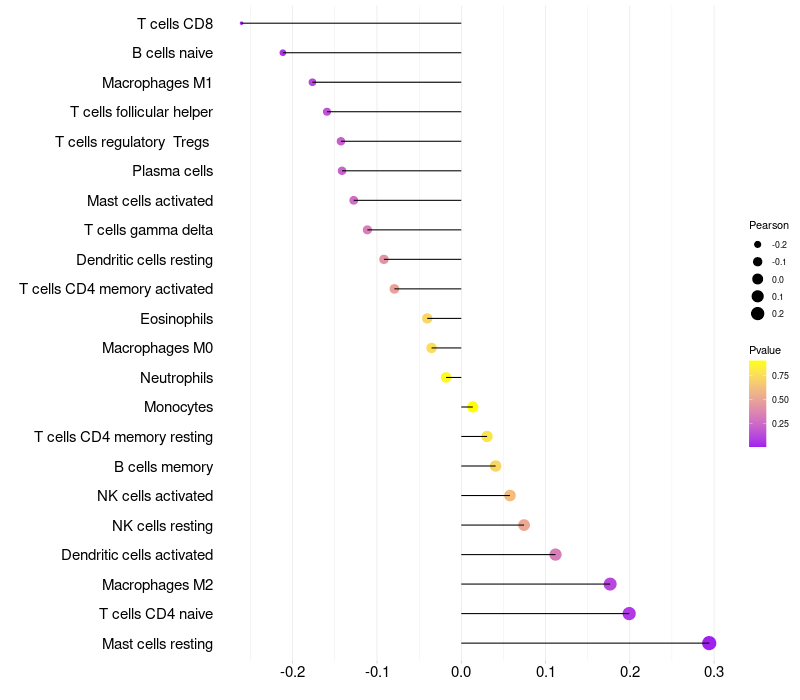This screenshot has height=700, width=800.
Task: Select the yellow Neutrophils dot
Action: pyautogui.click(x=446, y=378)
